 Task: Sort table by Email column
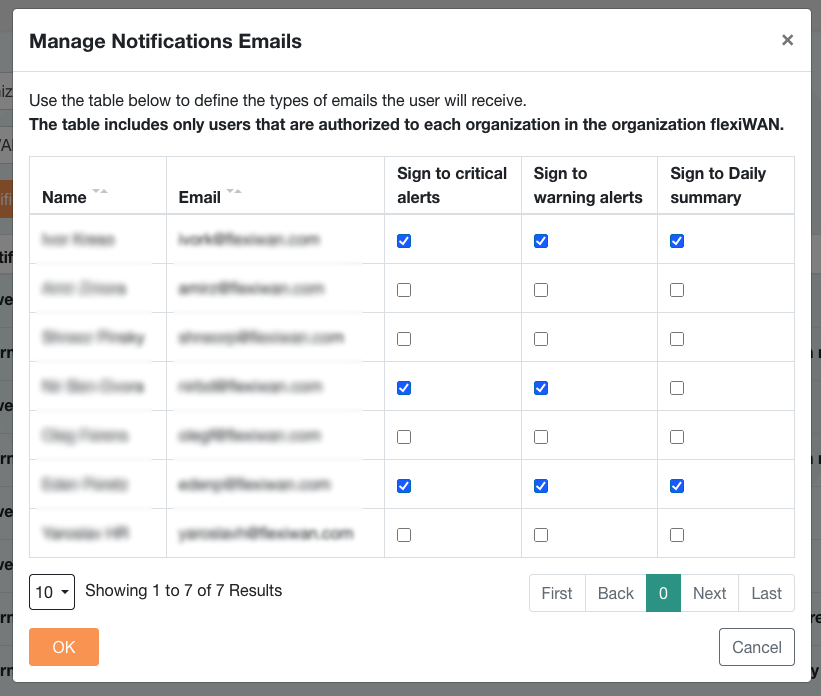pos(235,191)
